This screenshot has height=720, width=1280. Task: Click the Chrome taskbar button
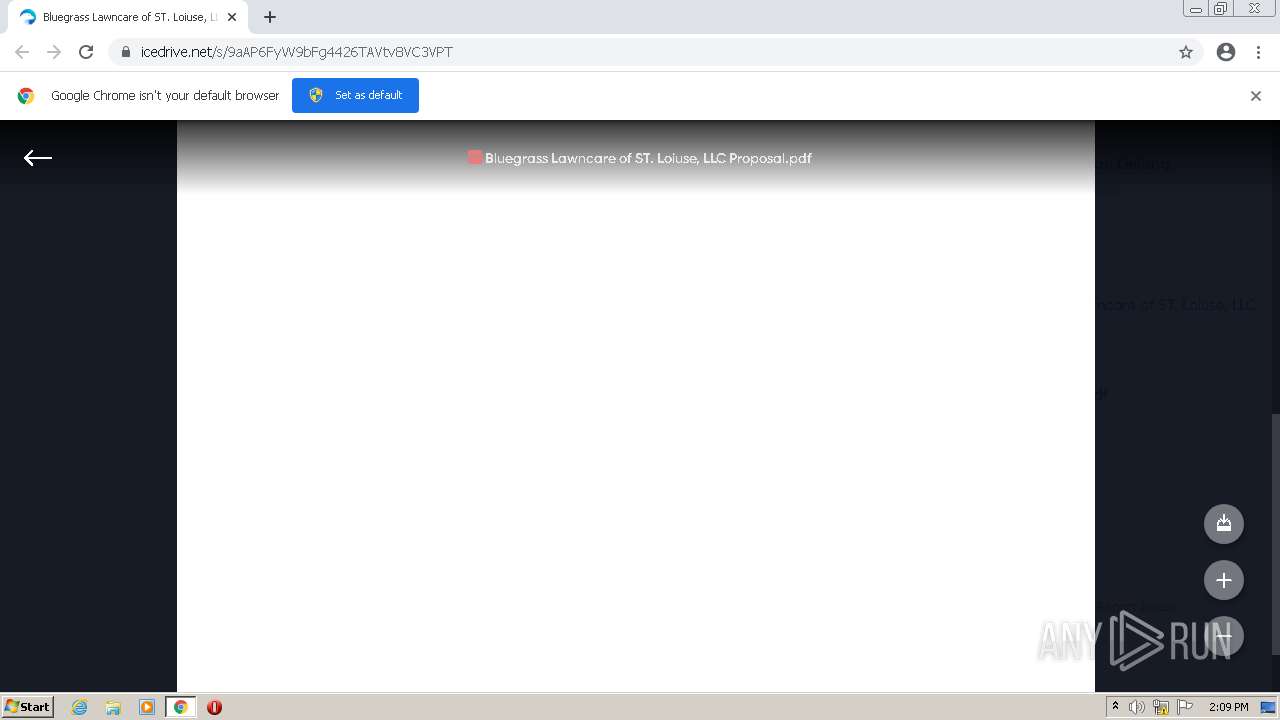click(181, 707)
